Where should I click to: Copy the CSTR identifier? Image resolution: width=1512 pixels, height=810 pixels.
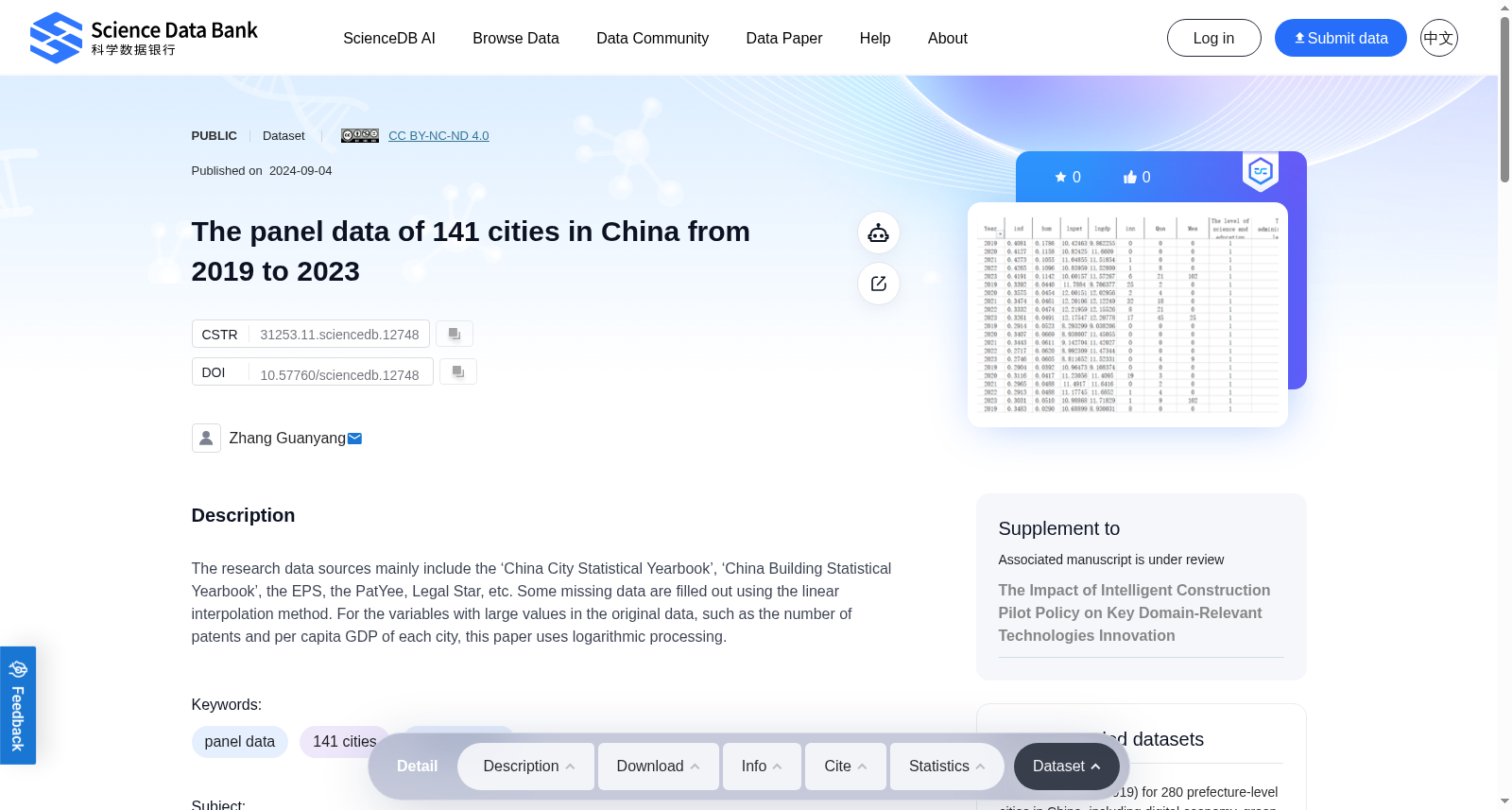click(455, 334)
